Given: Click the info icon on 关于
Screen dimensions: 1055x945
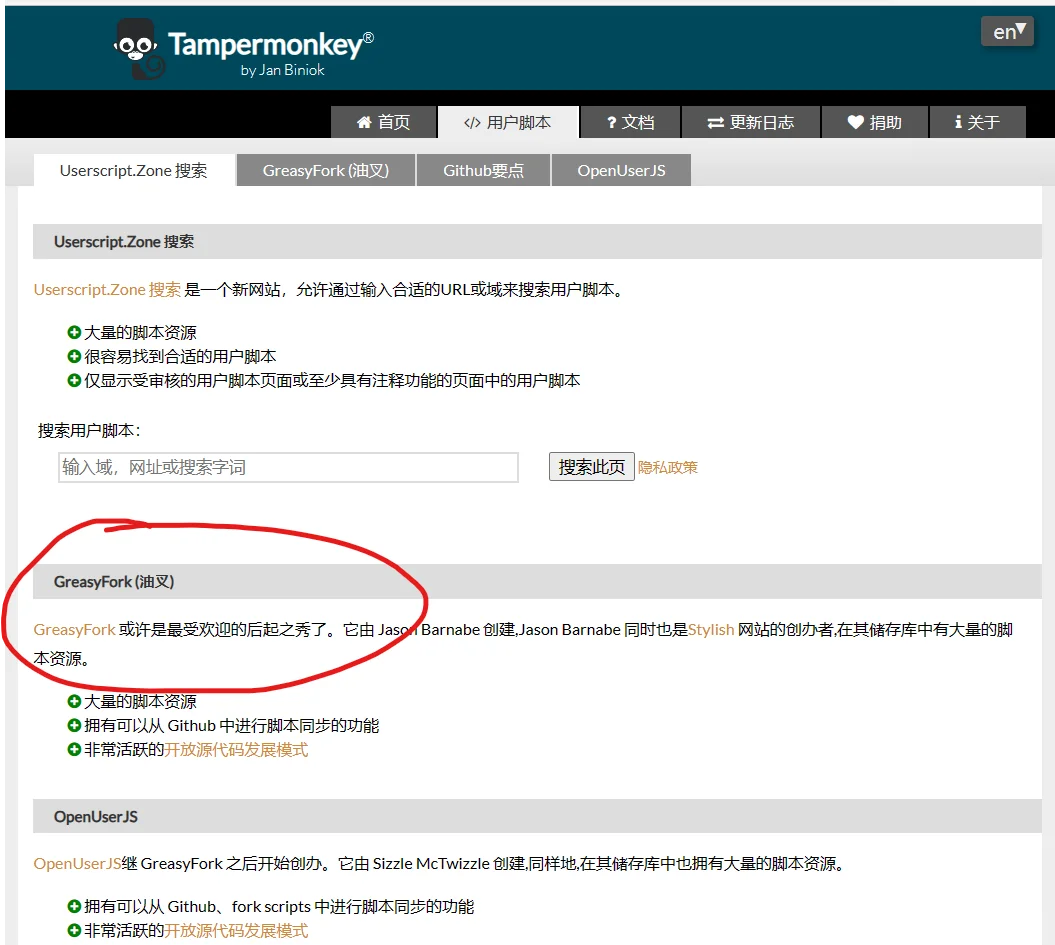Looking at the screenshot, I should click(958, 122).
